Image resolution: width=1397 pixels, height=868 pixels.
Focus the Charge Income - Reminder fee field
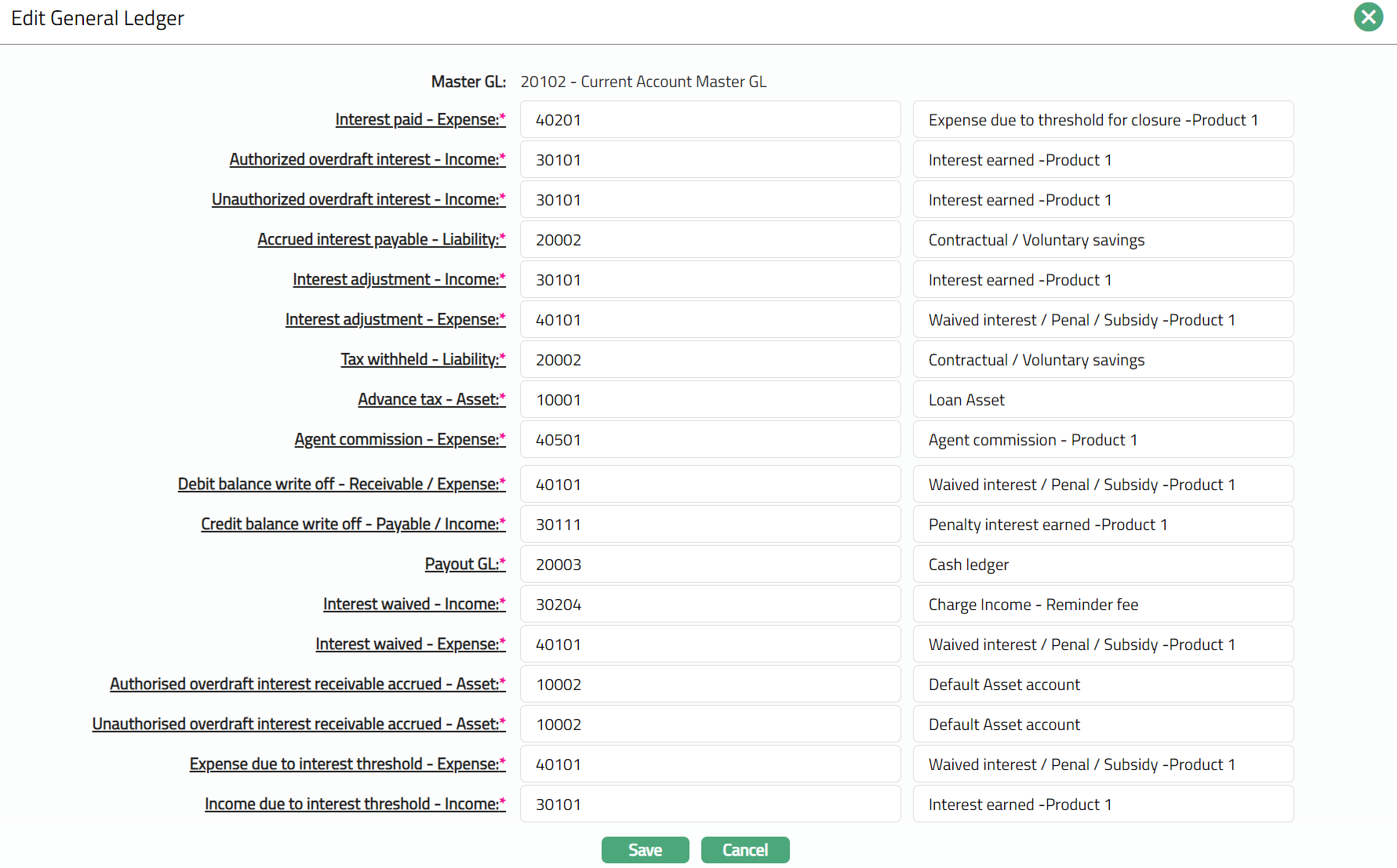click(1102, 605)
